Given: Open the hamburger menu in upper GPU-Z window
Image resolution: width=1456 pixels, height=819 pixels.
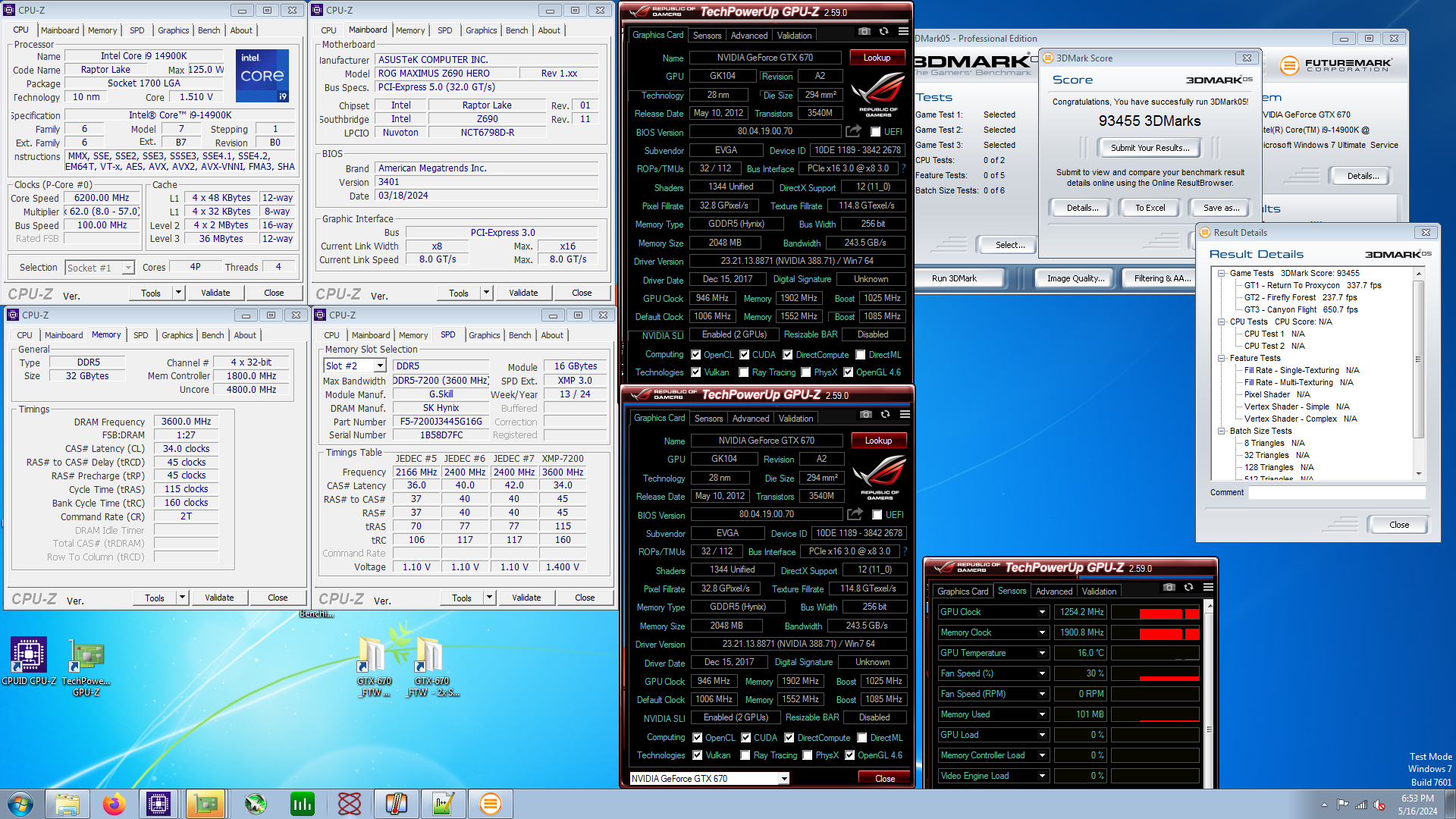Looking at the screenshot, I should (903, 31).
